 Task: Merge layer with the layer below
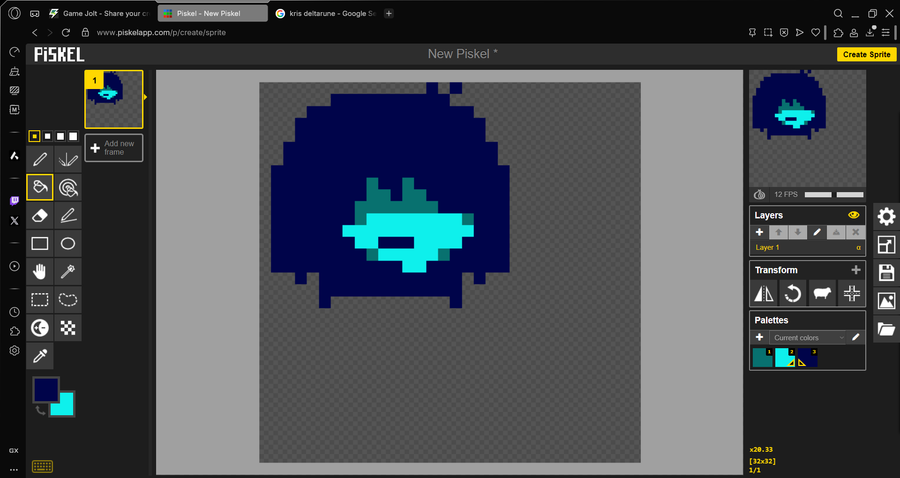836,232
